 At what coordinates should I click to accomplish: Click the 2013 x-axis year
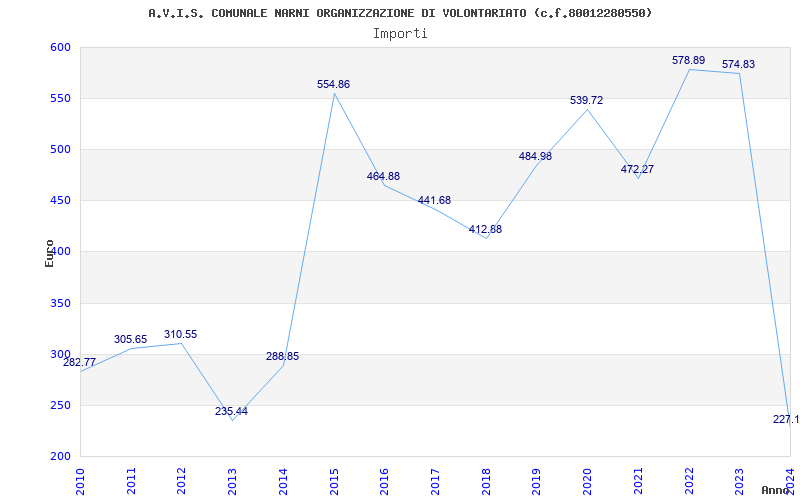[x=232, y=481]
